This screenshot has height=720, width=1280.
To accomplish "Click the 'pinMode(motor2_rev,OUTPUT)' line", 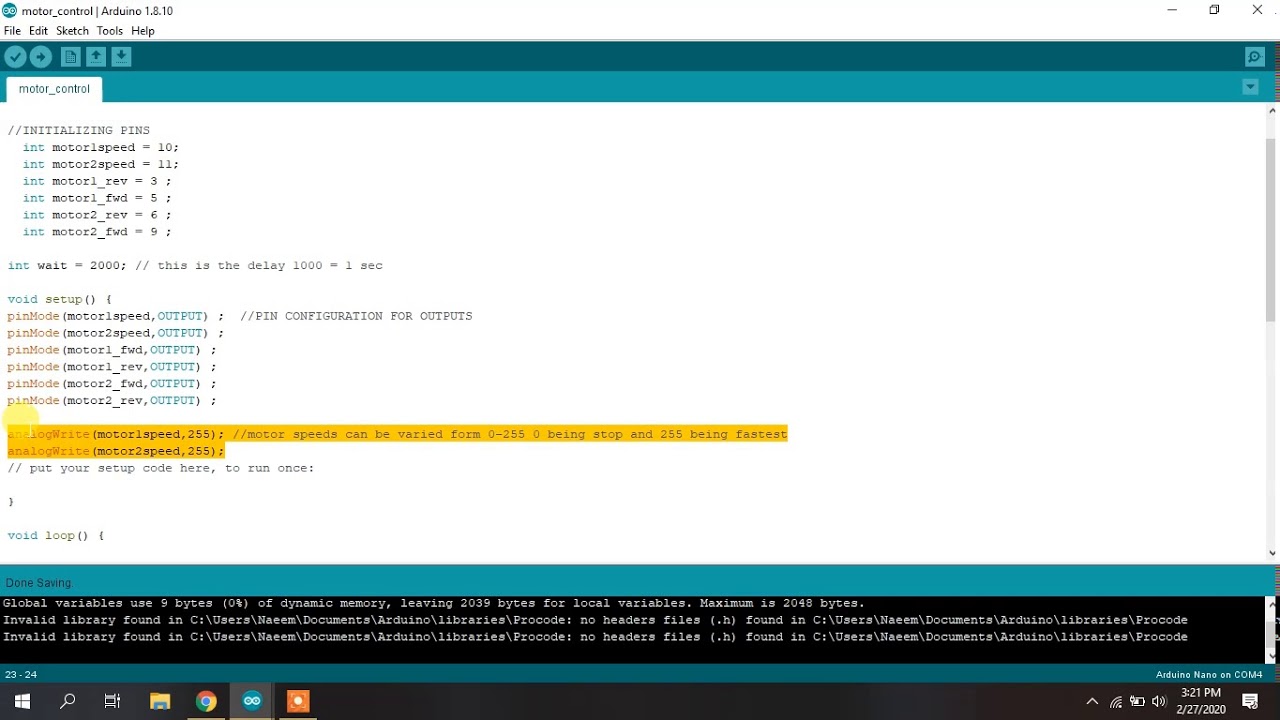I will coord(111,401).
